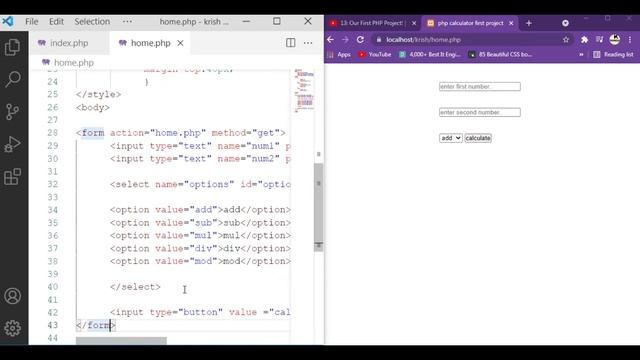Click the <body> tag on line 26
The image size is (640, 360).
[93, 107]
